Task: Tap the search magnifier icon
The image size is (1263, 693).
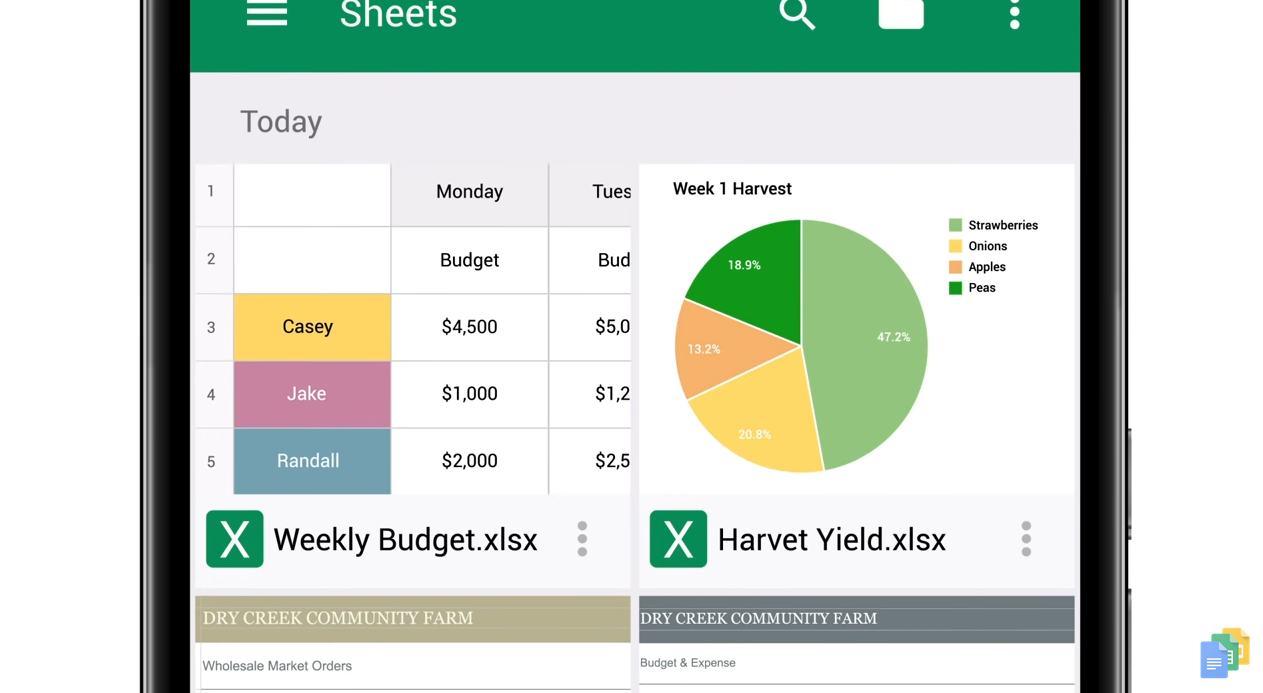Action: coord(797,14)
